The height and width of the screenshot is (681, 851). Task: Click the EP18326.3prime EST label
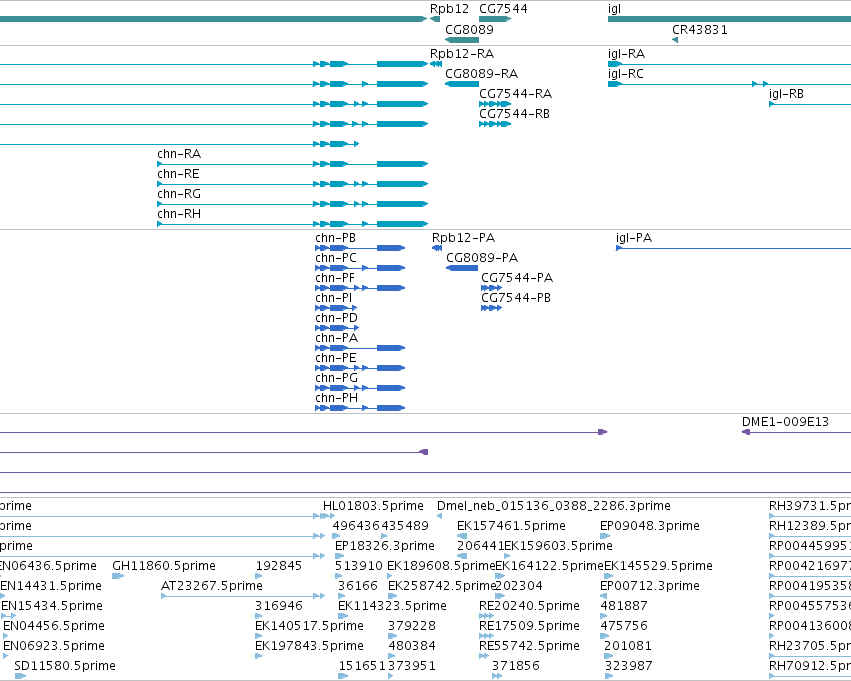(x=385, y=546)
